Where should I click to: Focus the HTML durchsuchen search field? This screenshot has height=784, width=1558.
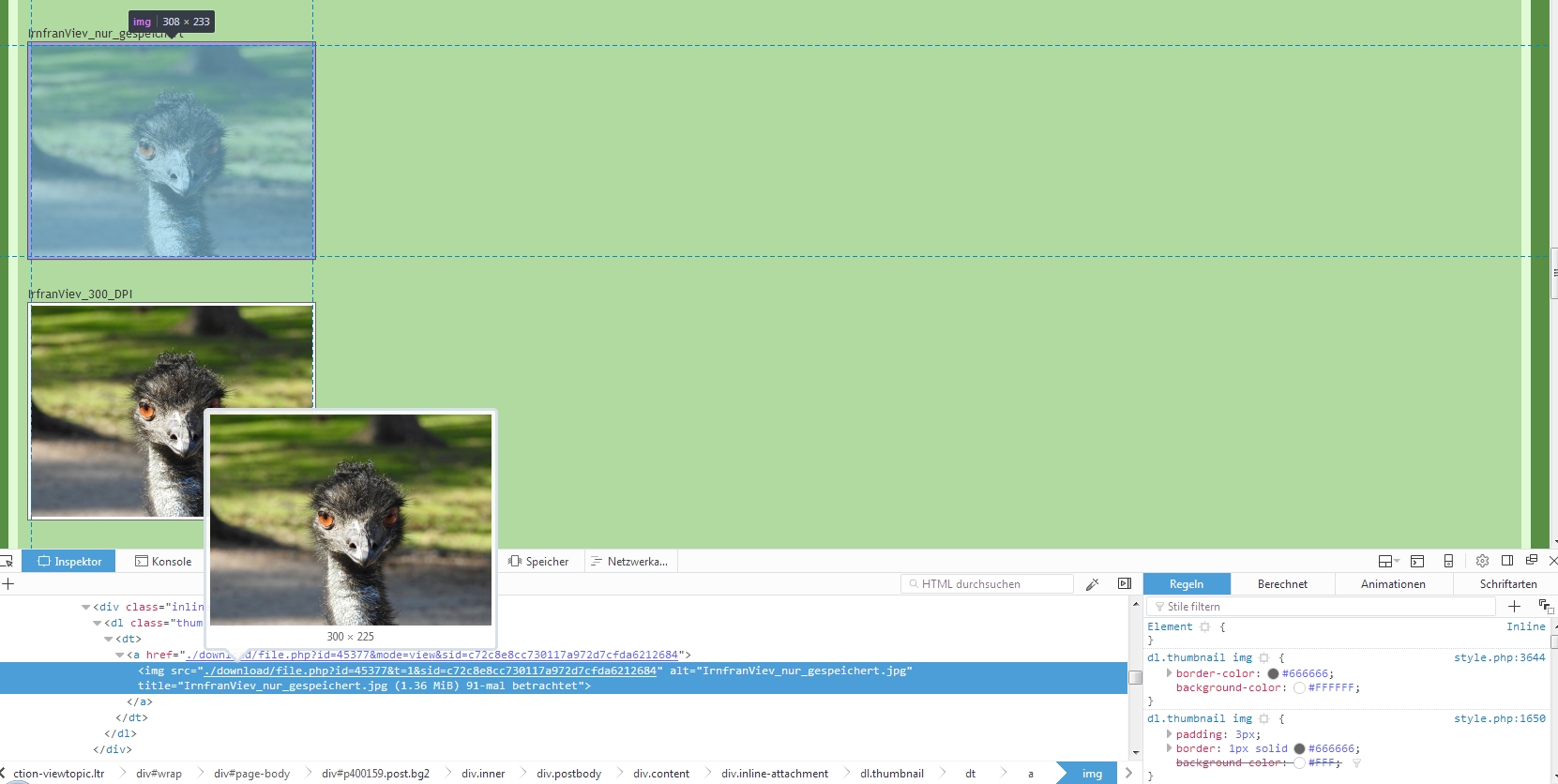tap(989, 584)
